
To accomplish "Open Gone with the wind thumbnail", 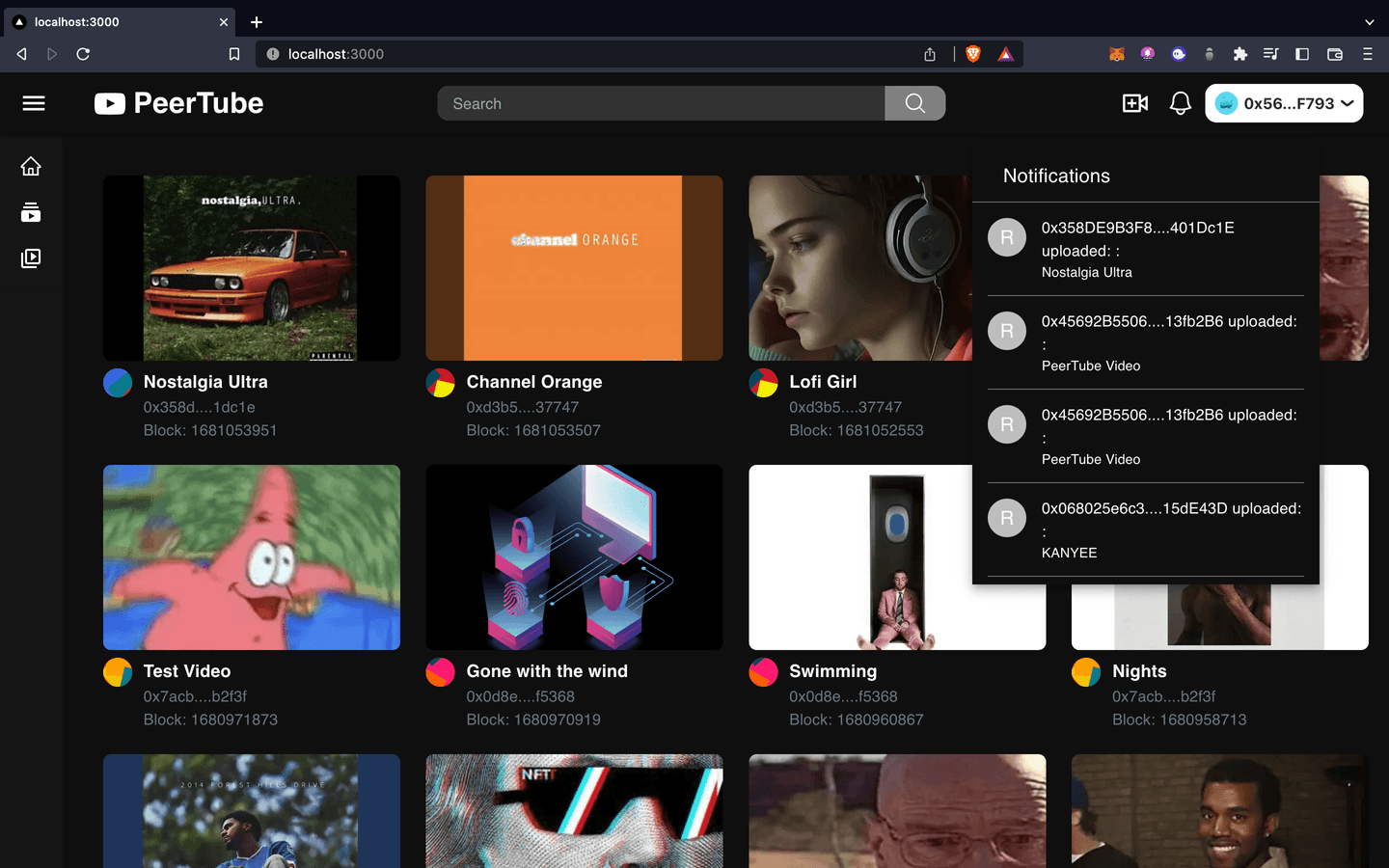I will [574, 557].
